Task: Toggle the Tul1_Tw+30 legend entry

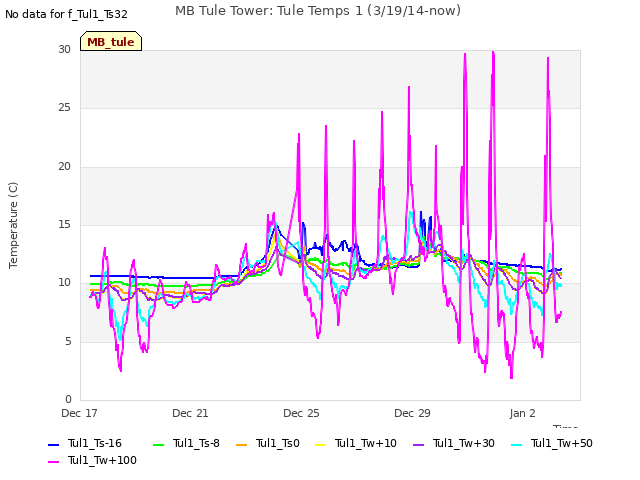Action: [x=454, y=443]
